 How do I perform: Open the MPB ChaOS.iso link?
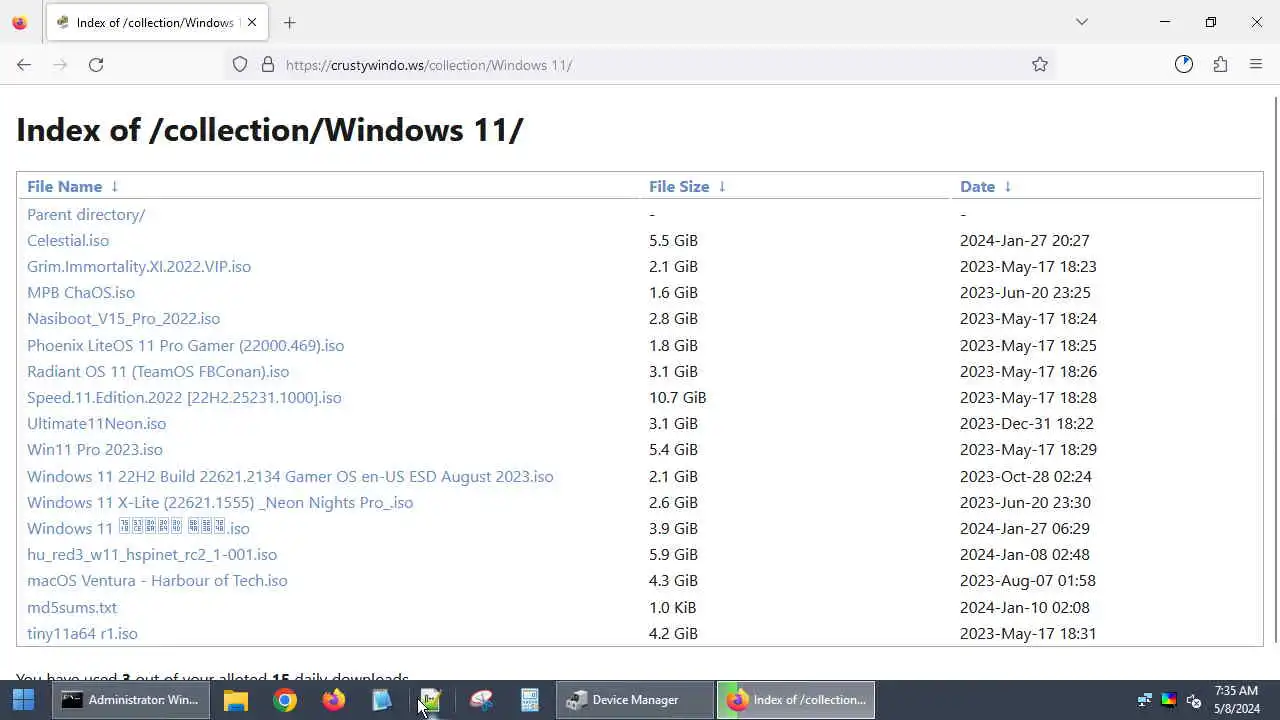coord(81,292)
